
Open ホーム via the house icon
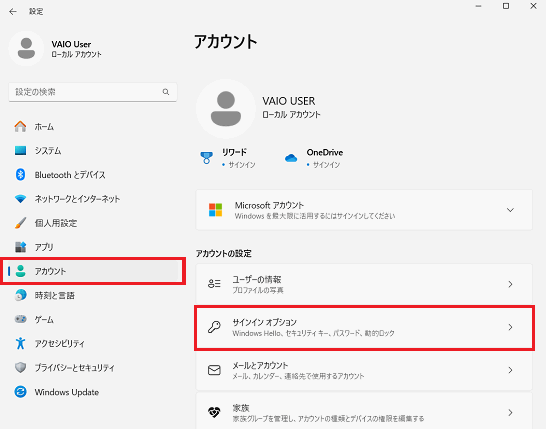click(x=20, y=126)
